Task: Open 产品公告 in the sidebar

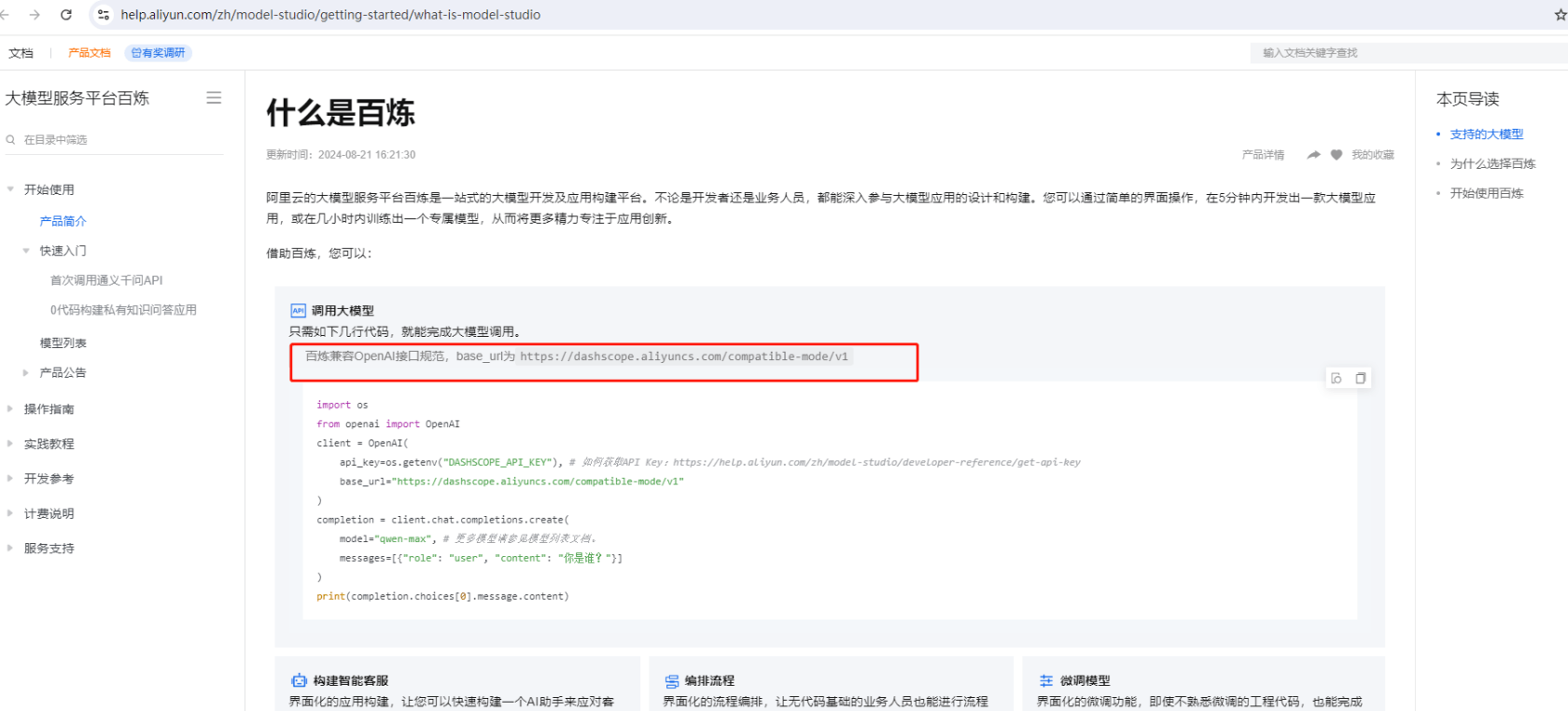Action: click(63, 372)
